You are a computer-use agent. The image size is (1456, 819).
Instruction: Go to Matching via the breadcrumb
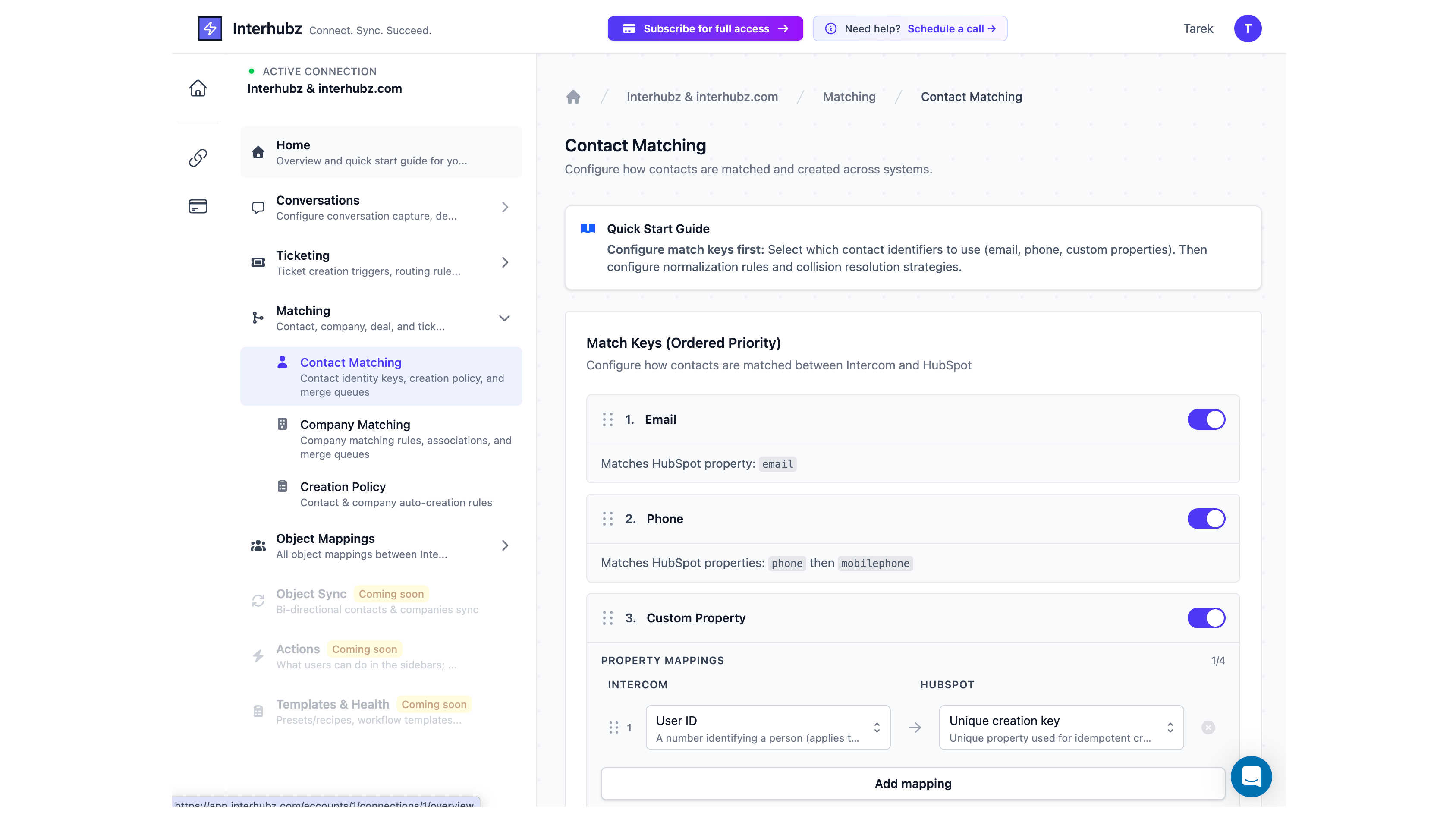coord(849,97)
